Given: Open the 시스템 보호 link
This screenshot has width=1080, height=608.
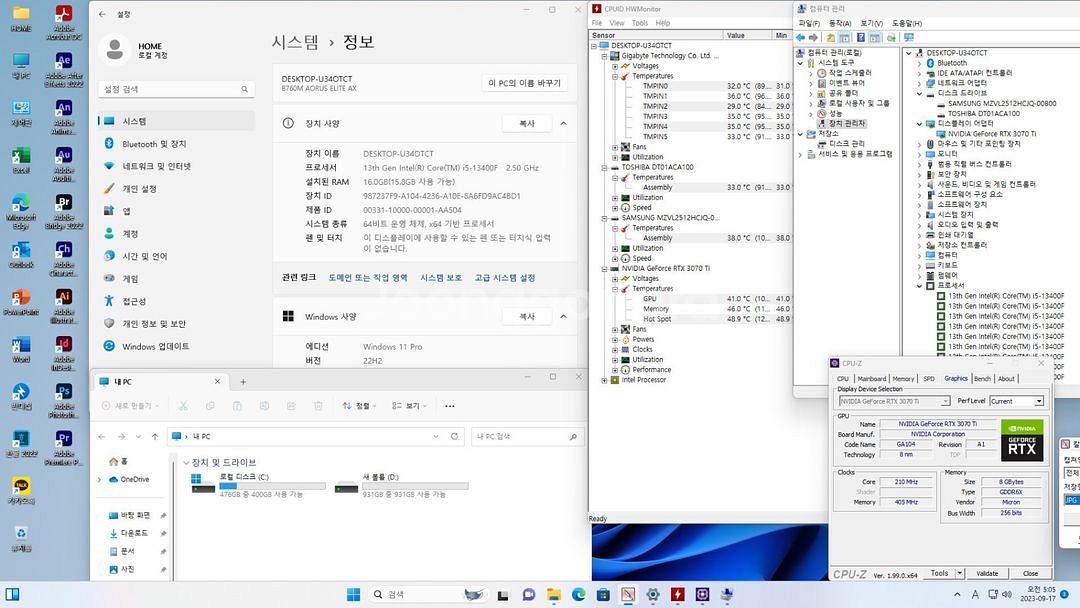Looking at the screenshot, I should 441,277.
